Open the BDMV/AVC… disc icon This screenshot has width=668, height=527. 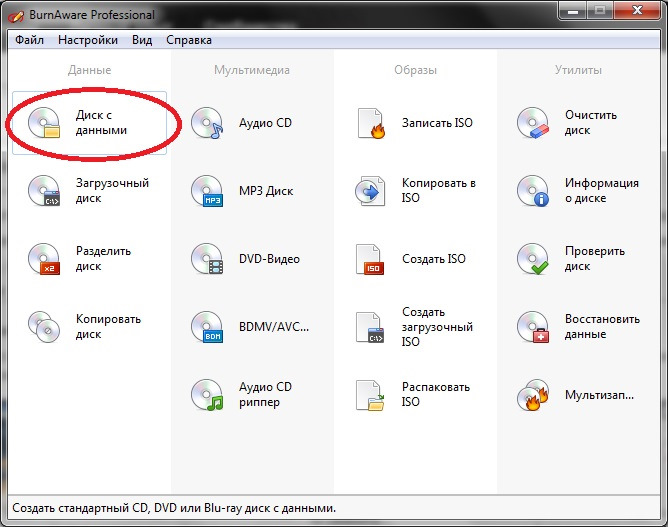click(207, 327)
